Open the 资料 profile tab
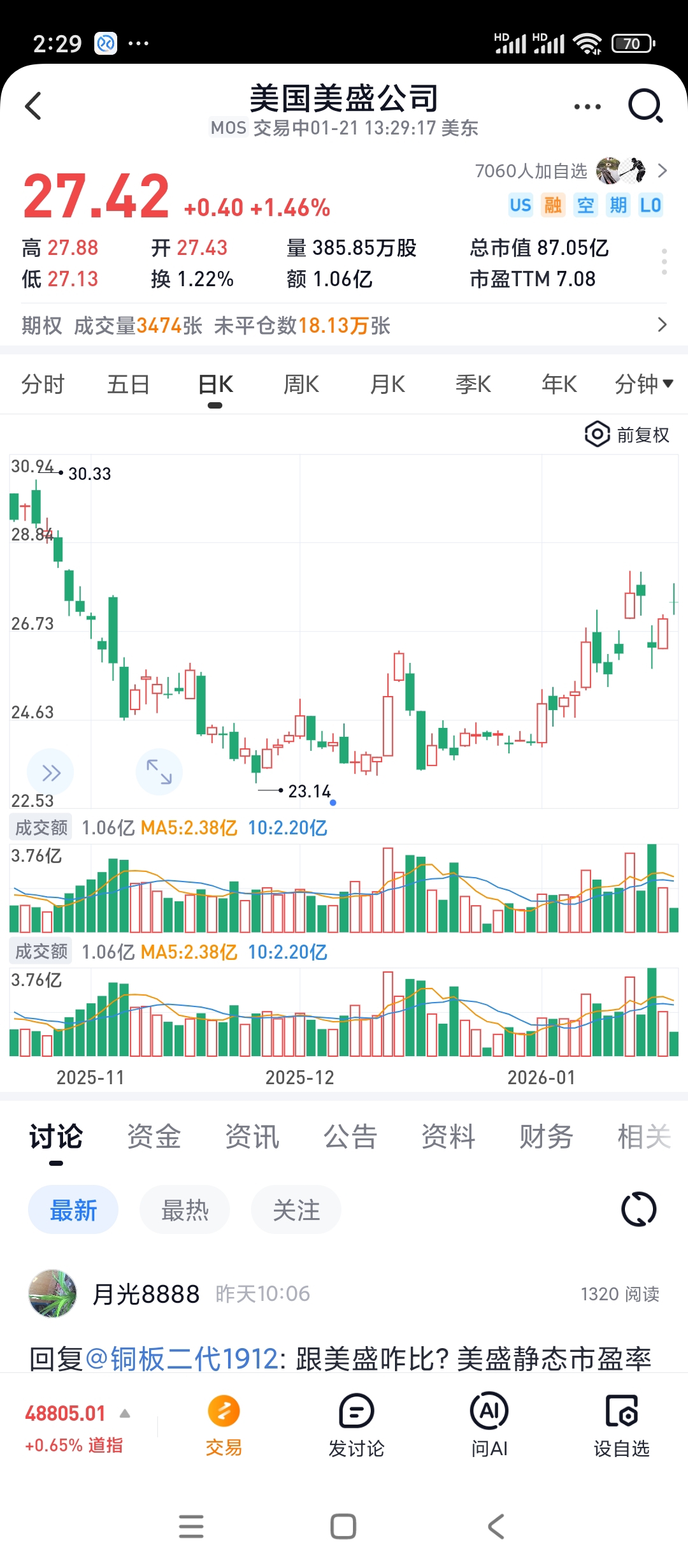 pos(448,1137)
